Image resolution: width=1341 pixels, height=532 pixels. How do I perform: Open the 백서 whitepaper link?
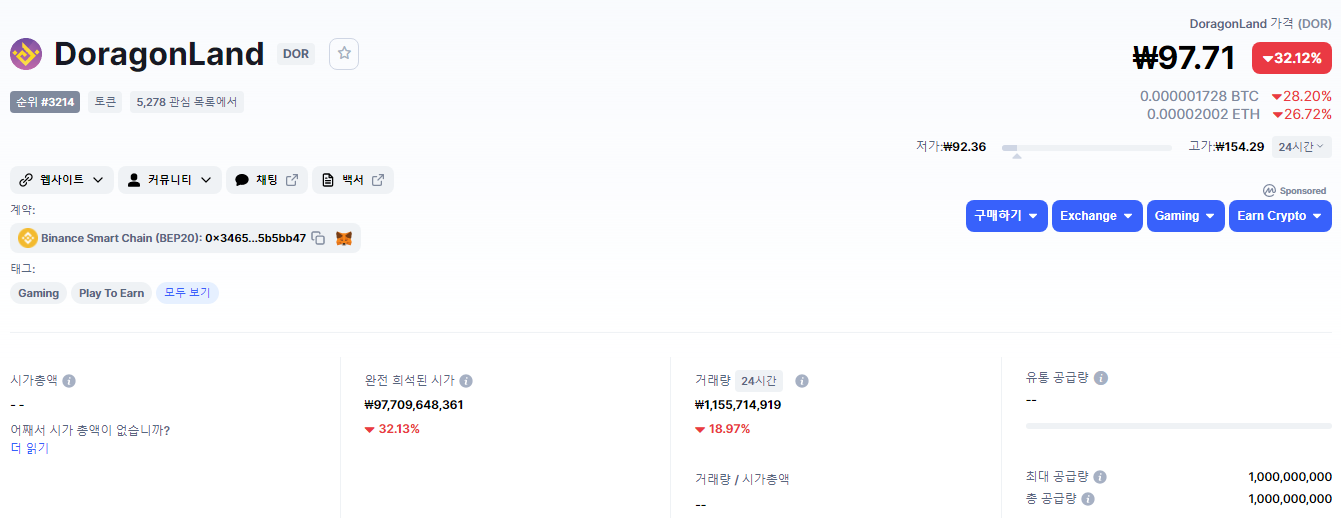(353, 180)
